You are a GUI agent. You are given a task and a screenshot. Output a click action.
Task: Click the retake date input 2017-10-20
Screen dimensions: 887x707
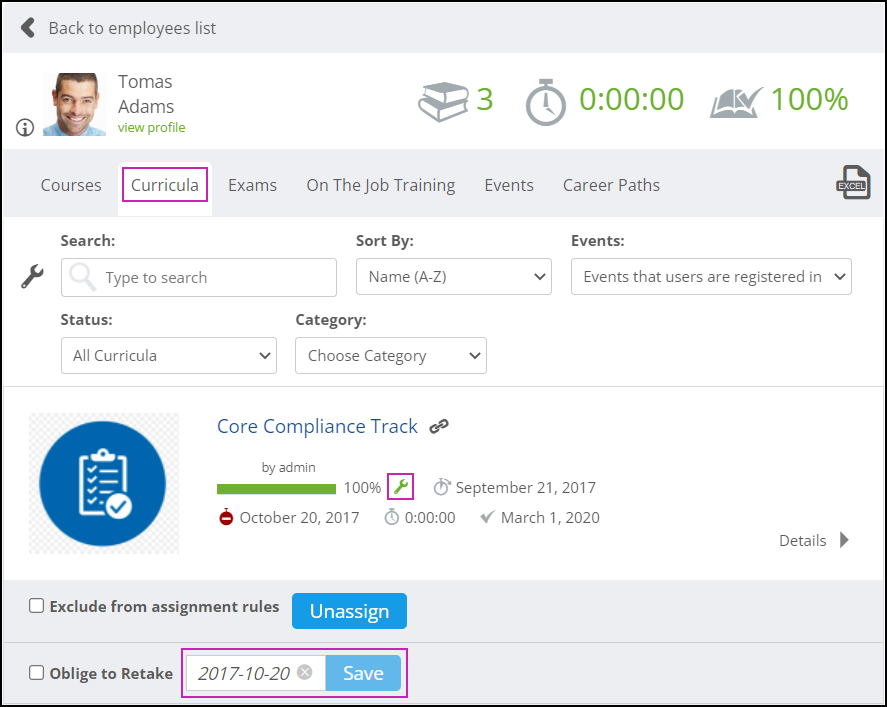click(x=256, y=672)
